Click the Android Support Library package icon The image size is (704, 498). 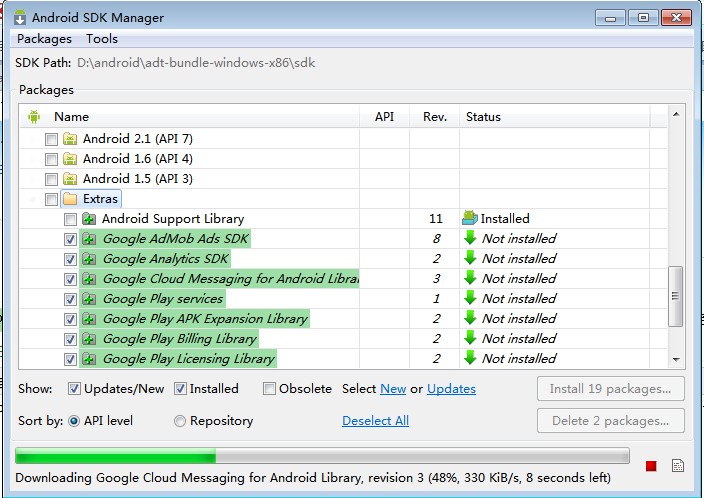89,219
